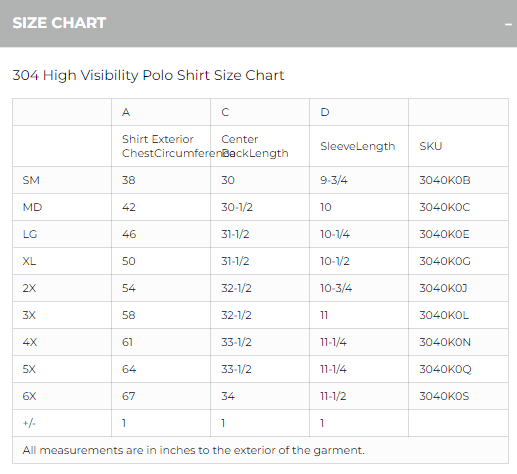Click the SKU column header

(x=431, y=146)
